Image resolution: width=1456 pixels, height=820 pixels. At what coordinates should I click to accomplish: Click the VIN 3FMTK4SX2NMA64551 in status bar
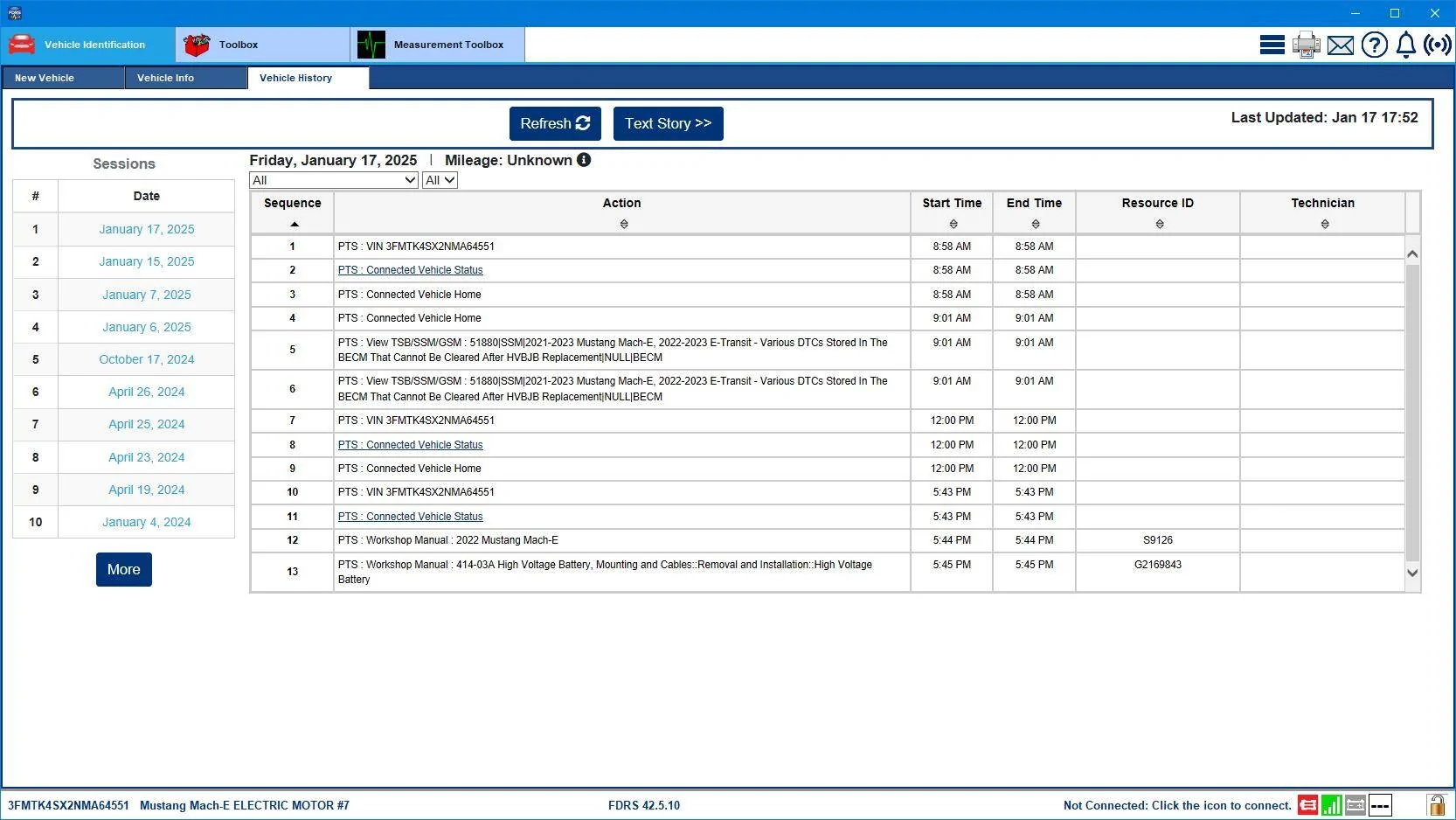[68, 805]
